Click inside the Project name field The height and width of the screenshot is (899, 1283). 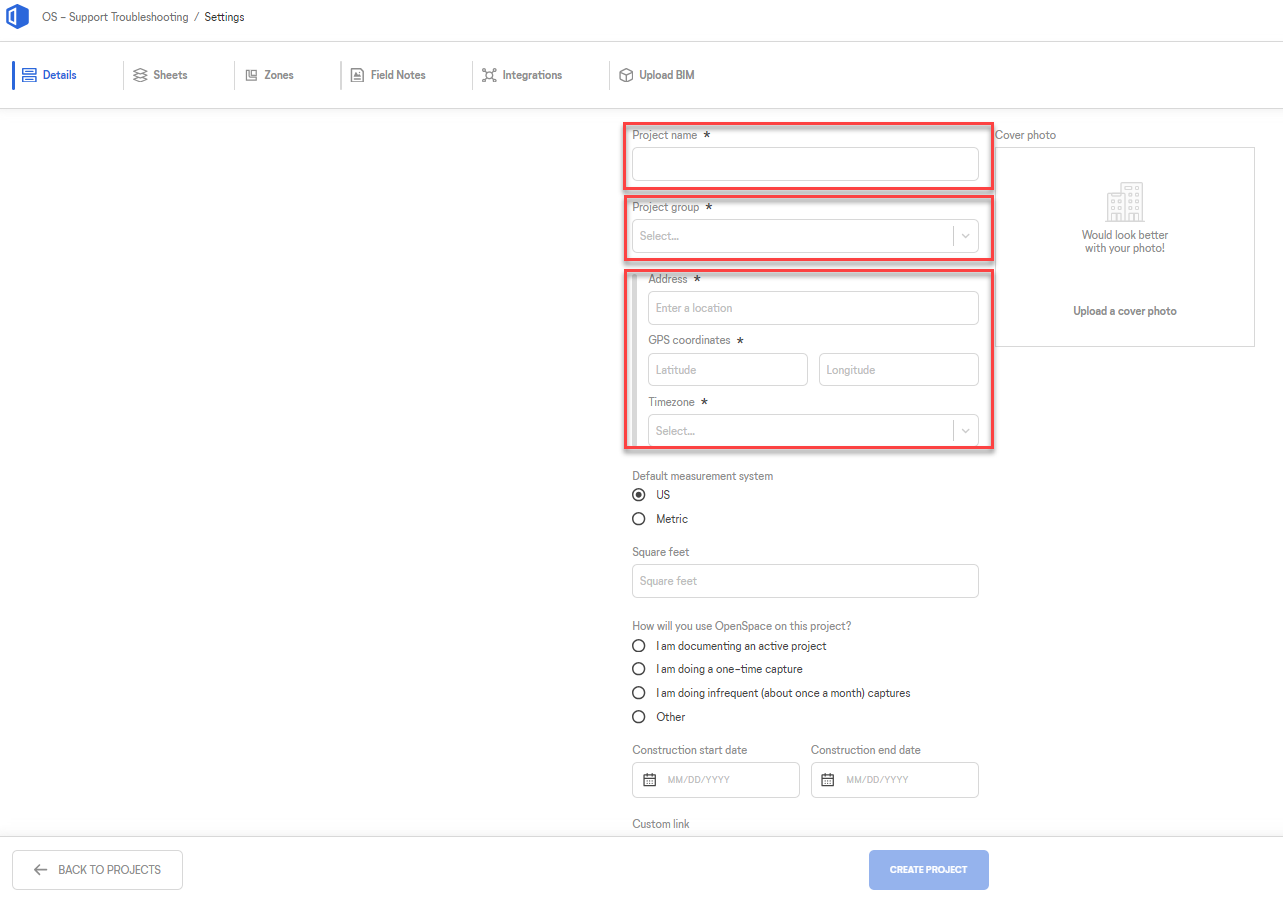tap(805, 164)
